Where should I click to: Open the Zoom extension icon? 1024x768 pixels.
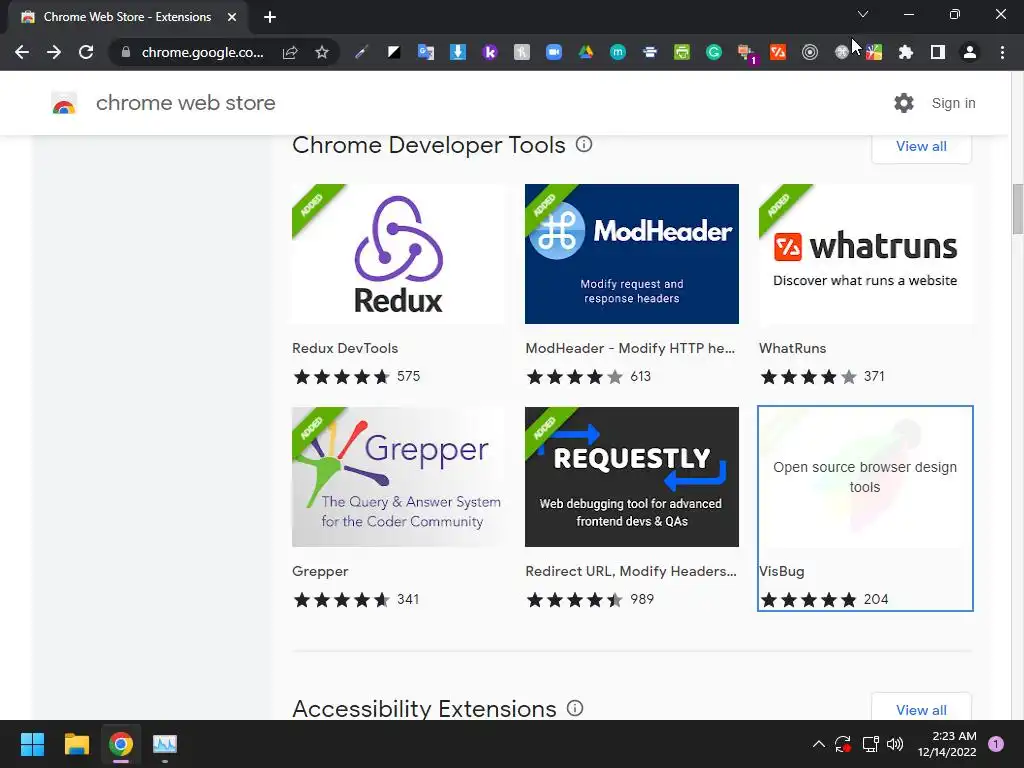(554, 52)
